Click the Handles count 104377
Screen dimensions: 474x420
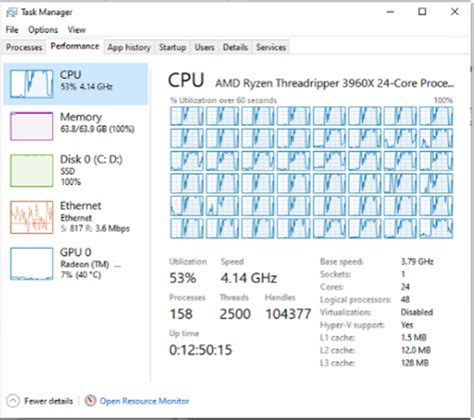tap(288, 314)
